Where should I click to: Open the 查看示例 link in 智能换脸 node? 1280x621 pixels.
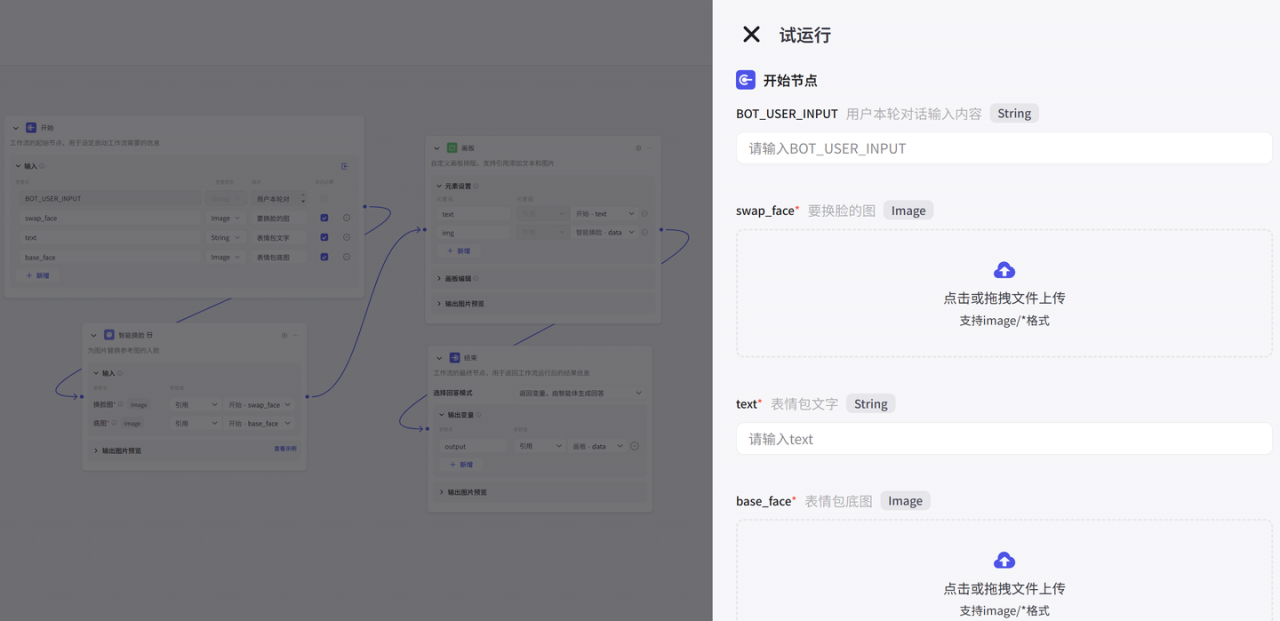click(x=285, y=449)
